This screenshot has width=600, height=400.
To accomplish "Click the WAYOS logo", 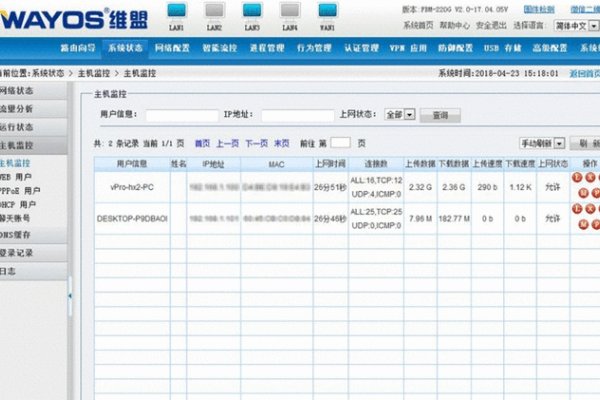I will tap(73, 20).
